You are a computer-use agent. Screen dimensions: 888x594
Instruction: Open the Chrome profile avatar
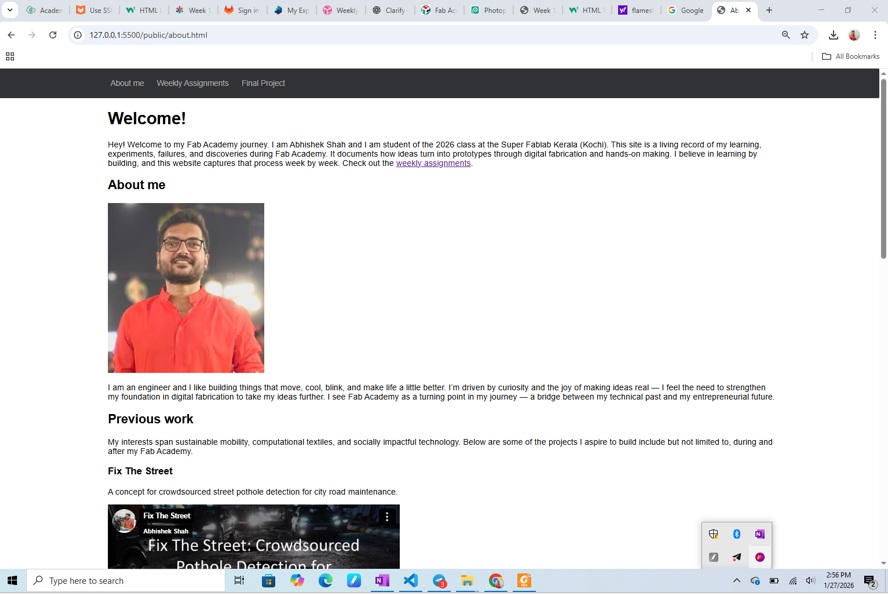854,35
